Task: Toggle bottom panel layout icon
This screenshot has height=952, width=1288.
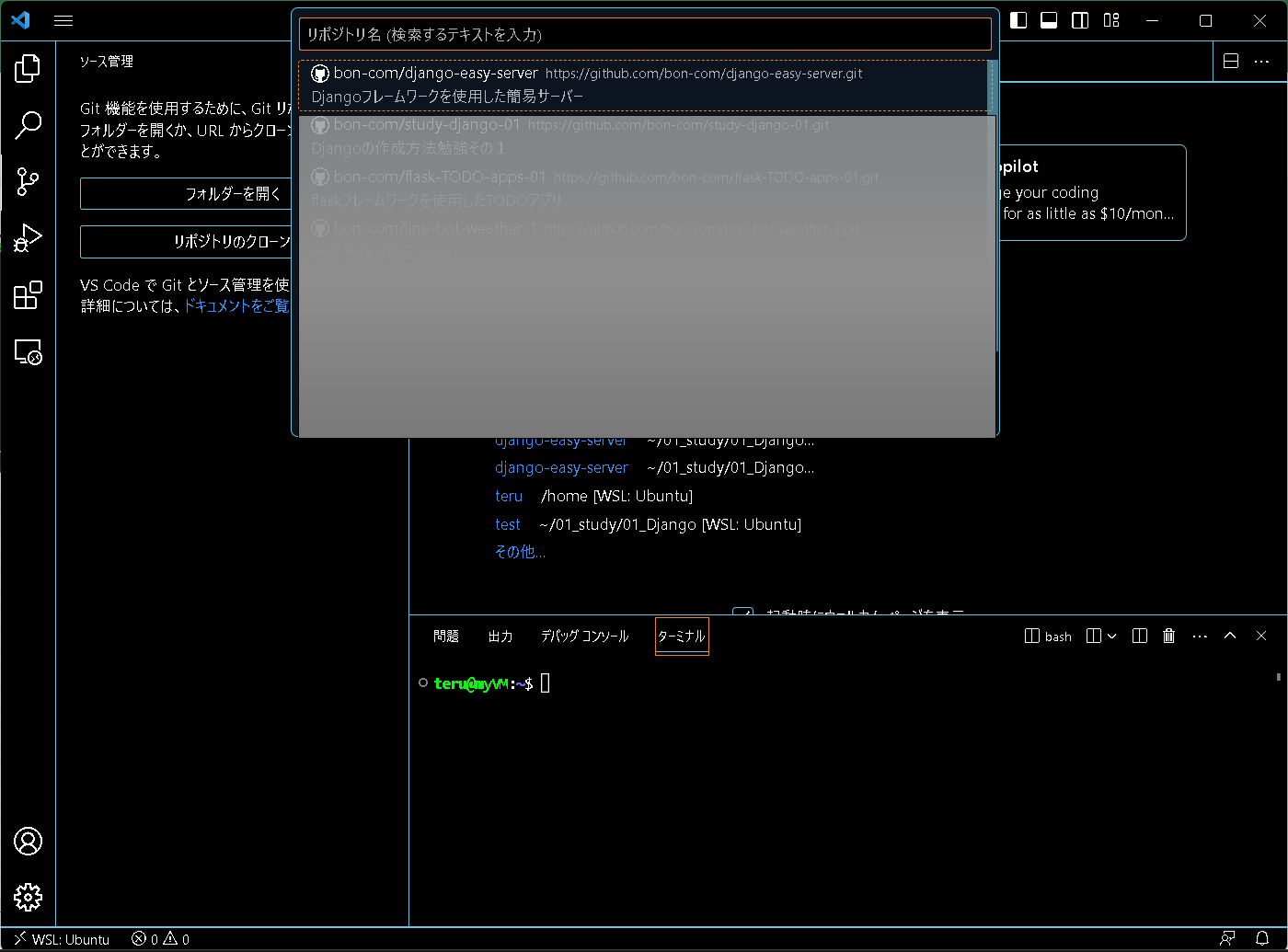Action: [1049, 20]
